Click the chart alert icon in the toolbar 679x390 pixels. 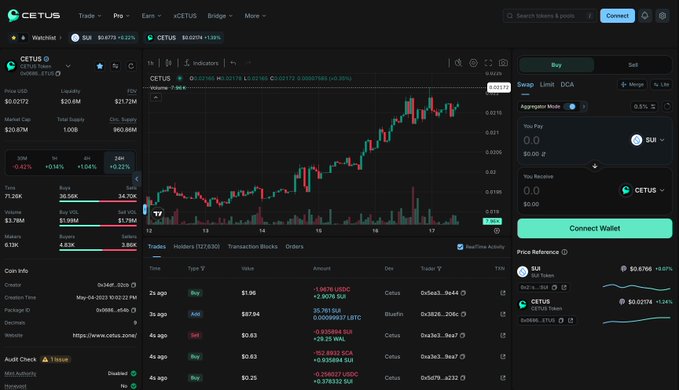(x=458, y=63)
